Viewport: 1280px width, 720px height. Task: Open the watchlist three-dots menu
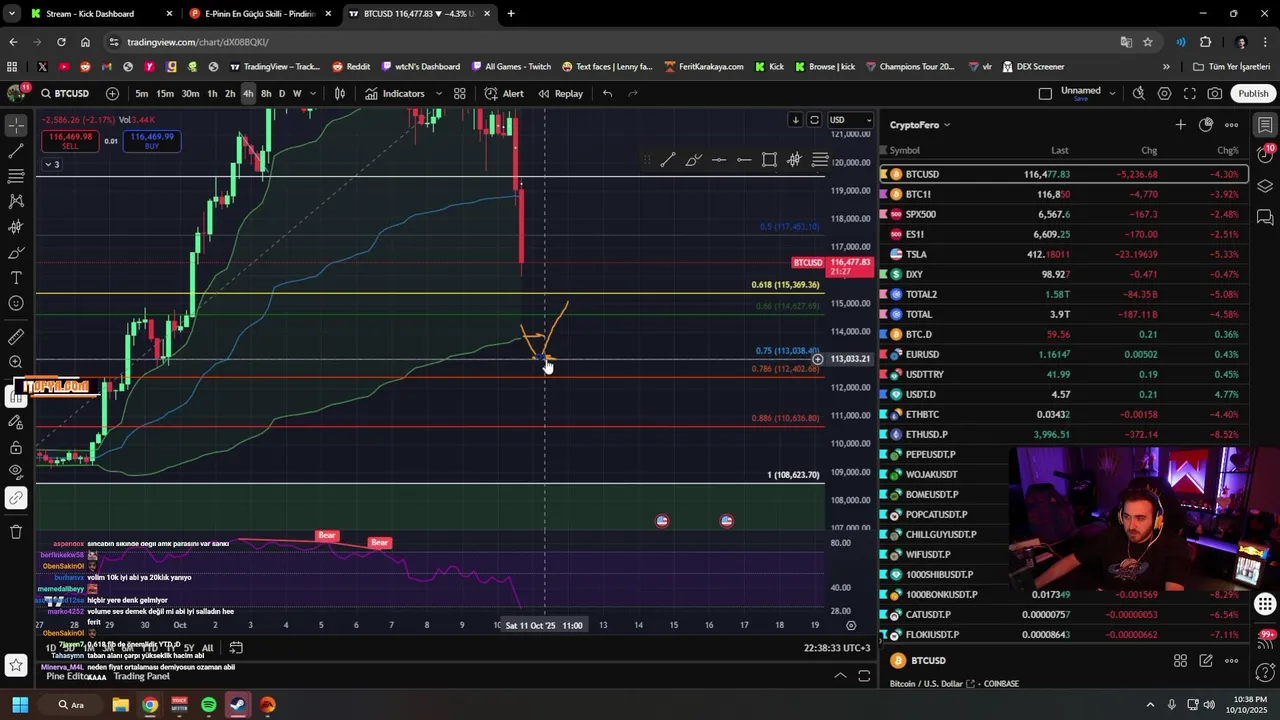(x=1231, y=125)
